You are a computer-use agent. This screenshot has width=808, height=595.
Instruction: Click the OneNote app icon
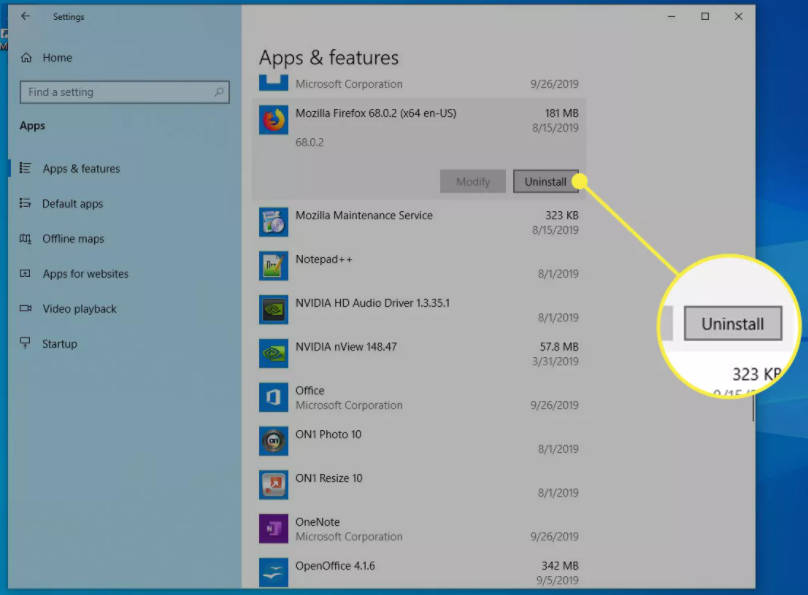(273, 529)
